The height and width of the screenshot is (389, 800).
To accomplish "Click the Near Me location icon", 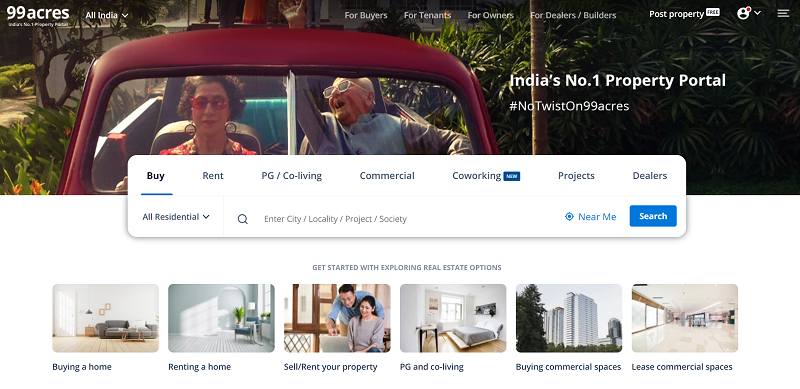I will pyautogui.click(x=569, y=216).
